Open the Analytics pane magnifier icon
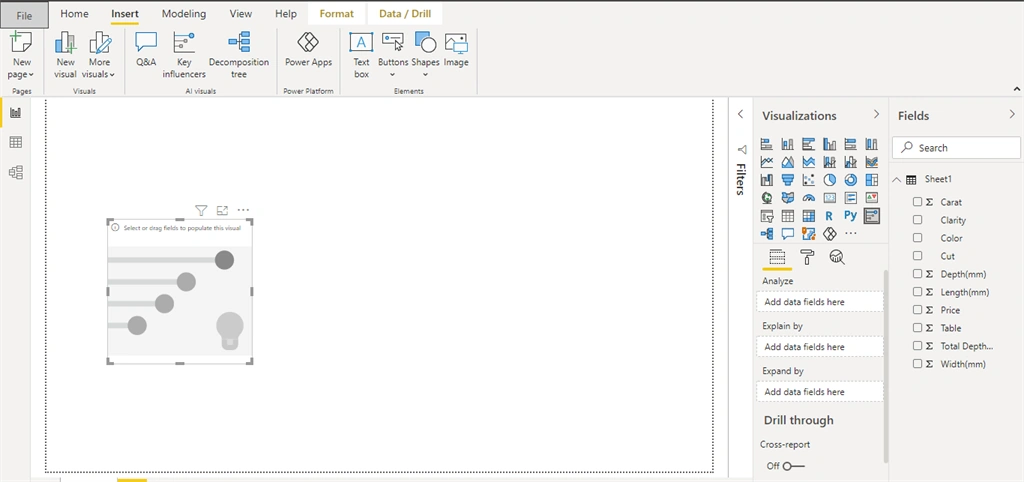Viewport: 1024px width, 482px height. 837,257
